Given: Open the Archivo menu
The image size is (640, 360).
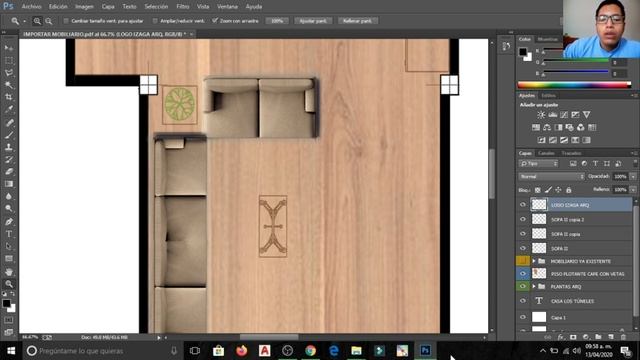Looking at the screenshot, I should (x=31, y=7).
